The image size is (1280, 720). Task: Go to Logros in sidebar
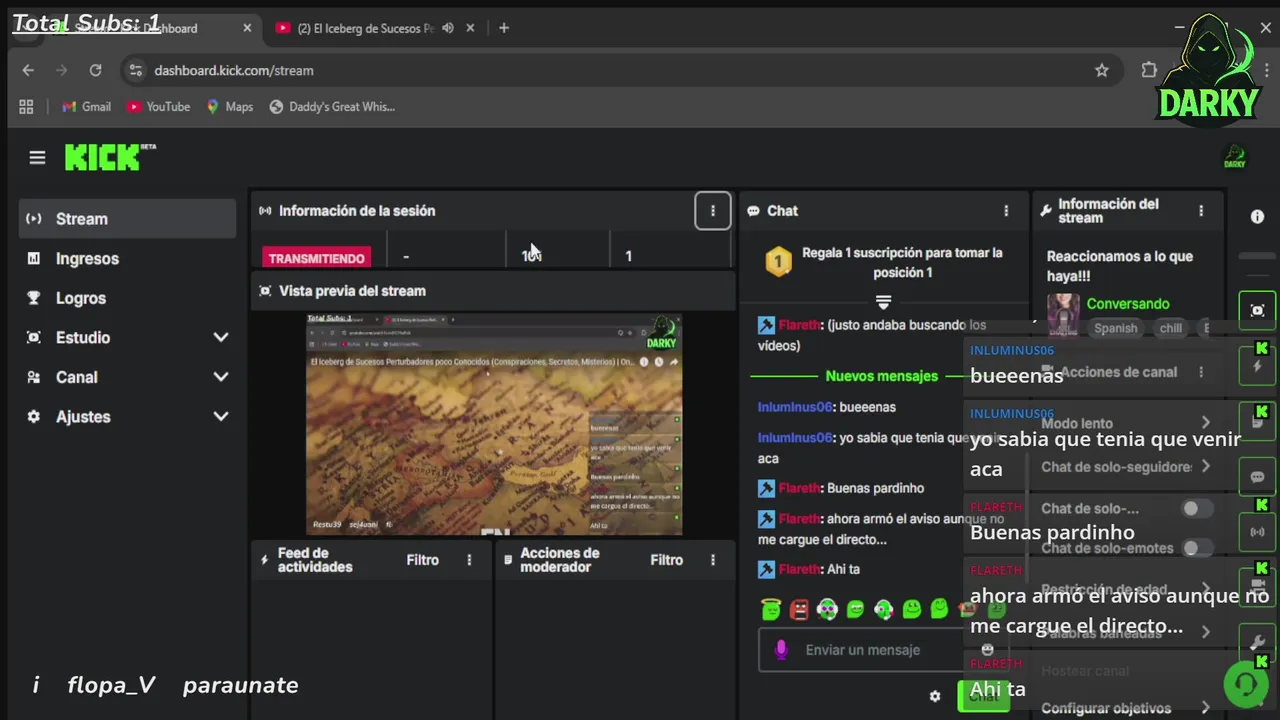coord(127,298)
